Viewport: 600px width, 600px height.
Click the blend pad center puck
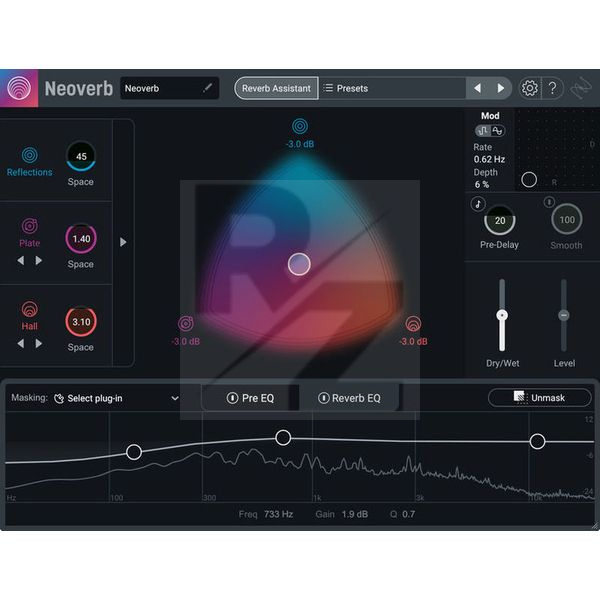point(299,264)
